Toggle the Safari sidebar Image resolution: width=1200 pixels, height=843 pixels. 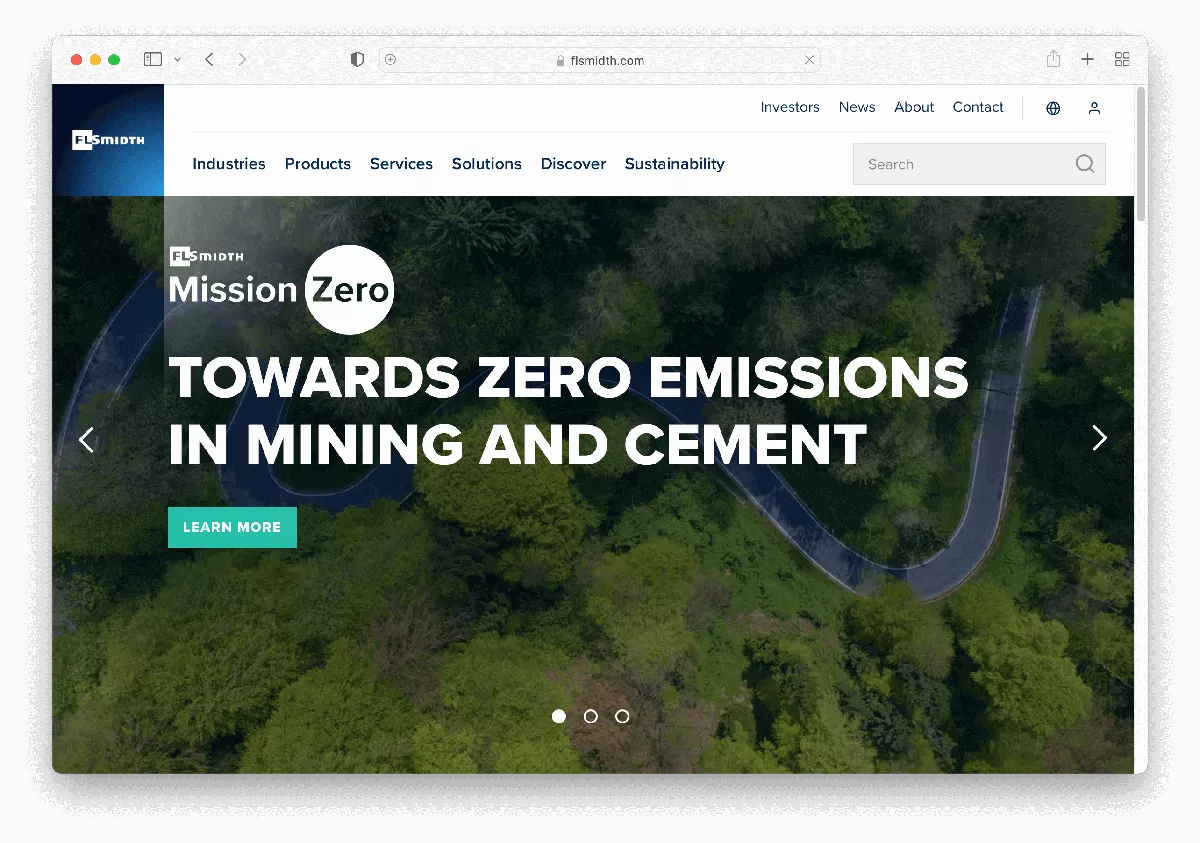coord(153,60)
